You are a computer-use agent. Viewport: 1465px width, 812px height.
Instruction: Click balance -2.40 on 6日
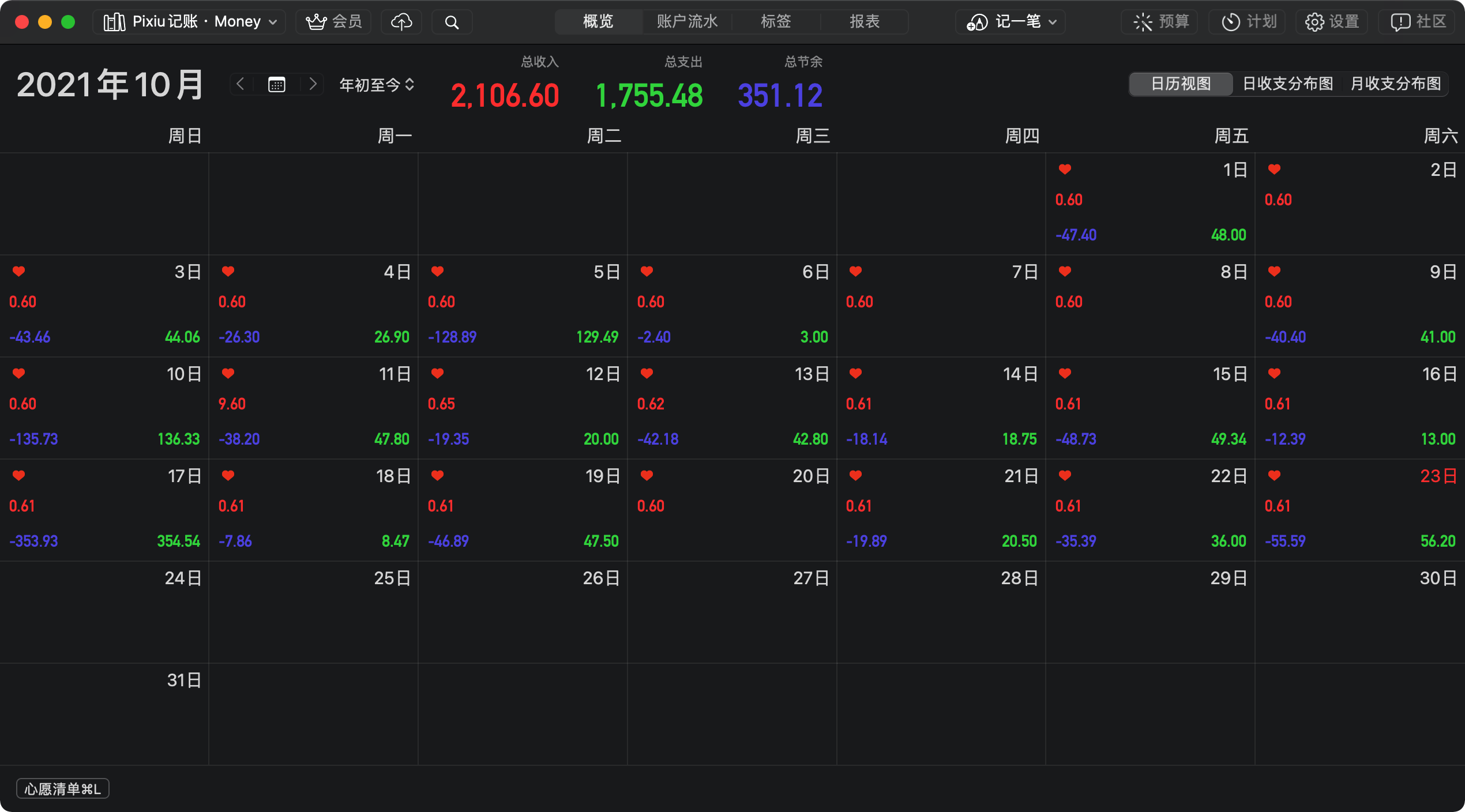click(x=654, y=337)
